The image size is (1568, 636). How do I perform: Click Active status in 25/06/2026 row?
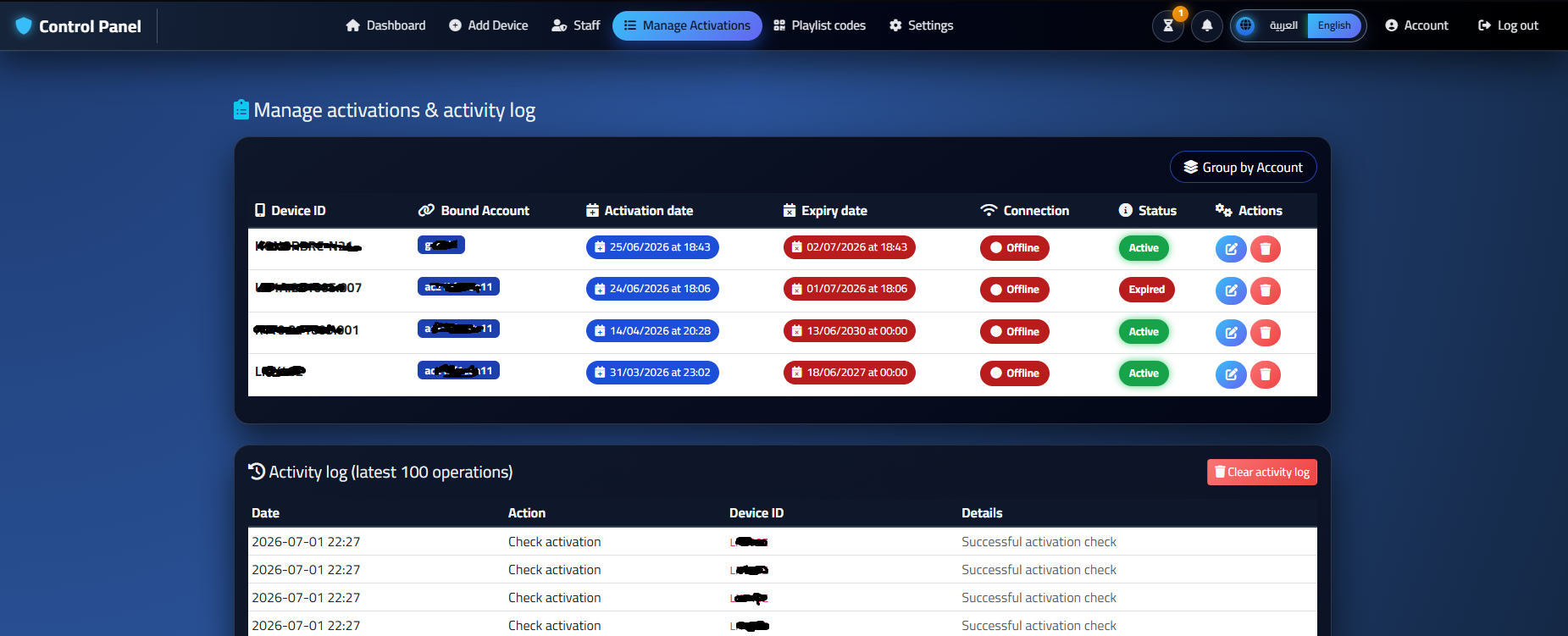point(1144,248)
